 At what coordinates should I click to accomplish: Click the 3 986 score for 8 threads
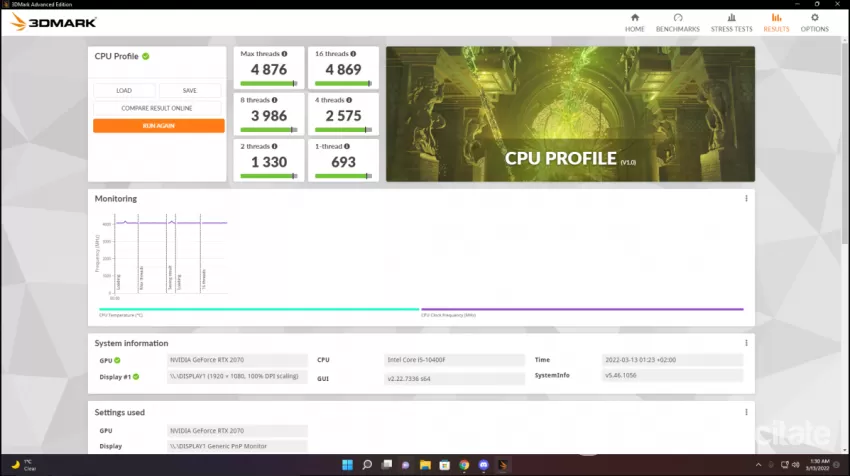269,116
